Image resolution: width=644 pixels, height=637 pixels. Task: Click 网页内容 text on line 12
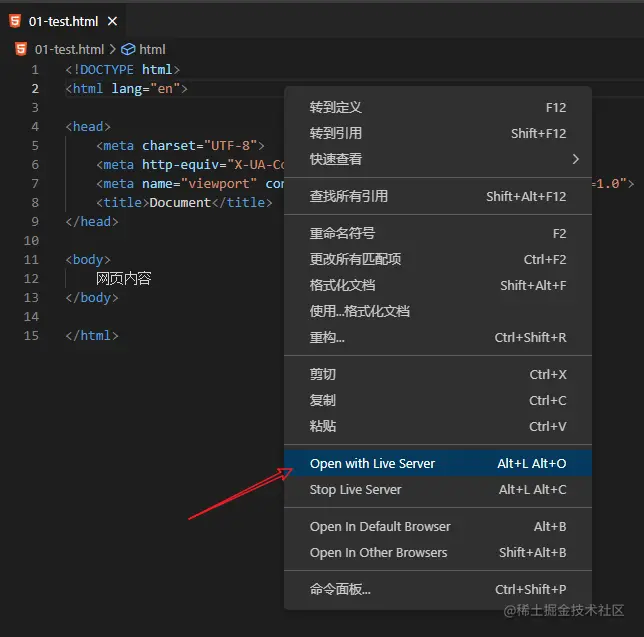(x=124, y=278)
